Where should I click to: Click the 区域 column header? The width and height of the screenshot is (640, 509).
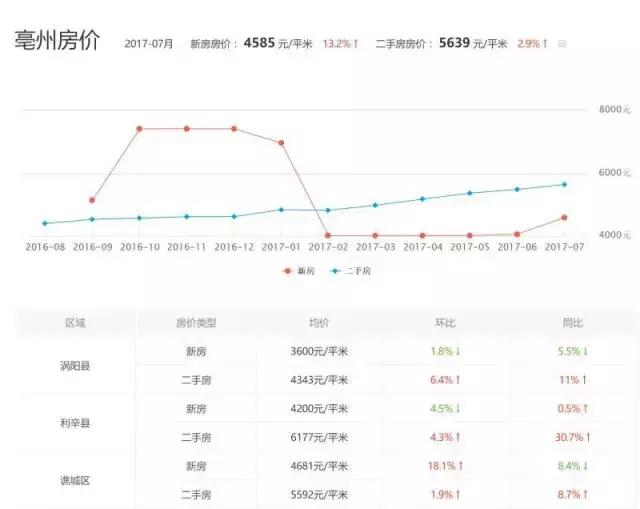(x=75, y=323)
